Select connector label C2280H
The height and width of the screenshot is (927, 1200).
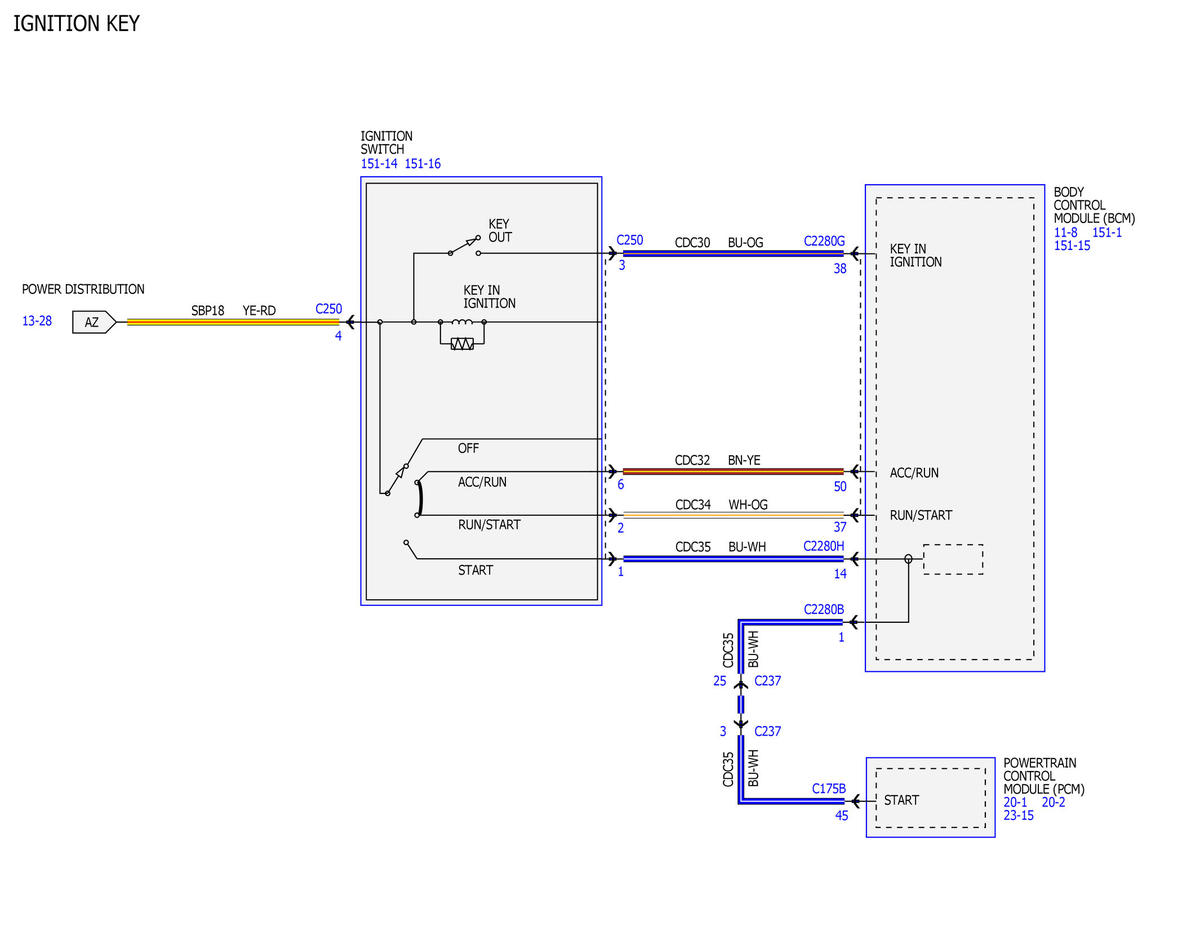pyautogui.click(x=824, y=547)
